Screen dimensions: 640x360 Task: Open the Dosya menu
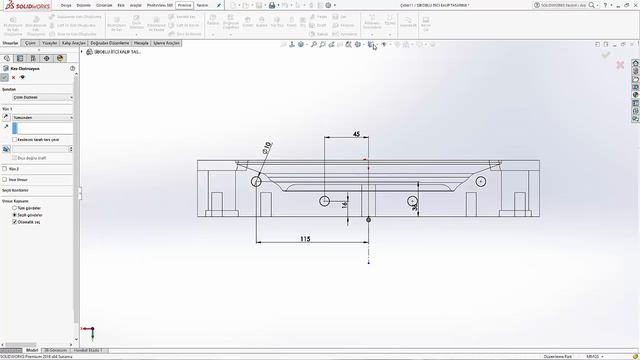[66, 5]
